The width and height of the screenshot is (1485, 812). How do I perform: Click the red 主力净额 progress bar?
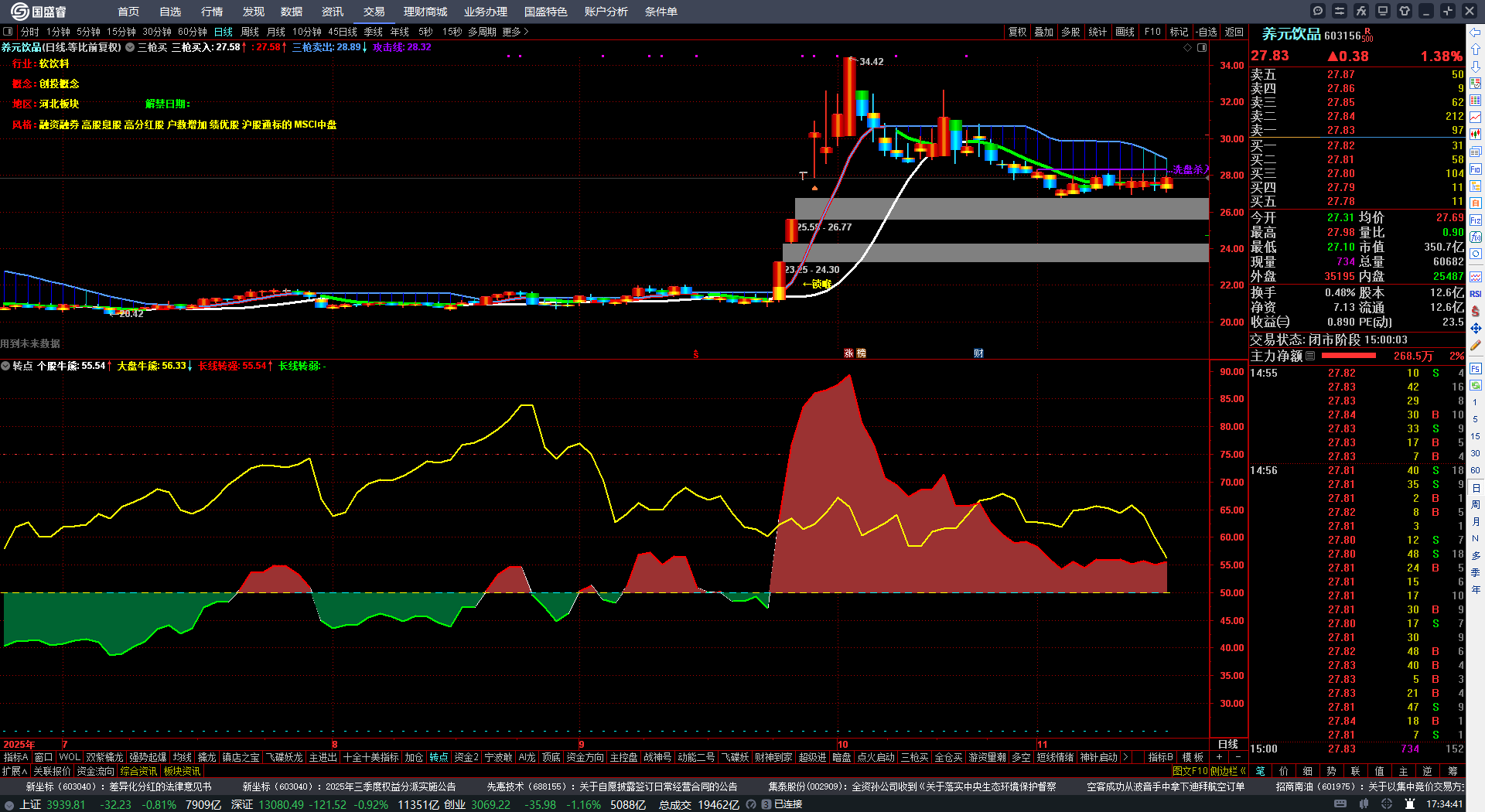pos(1349,356)
